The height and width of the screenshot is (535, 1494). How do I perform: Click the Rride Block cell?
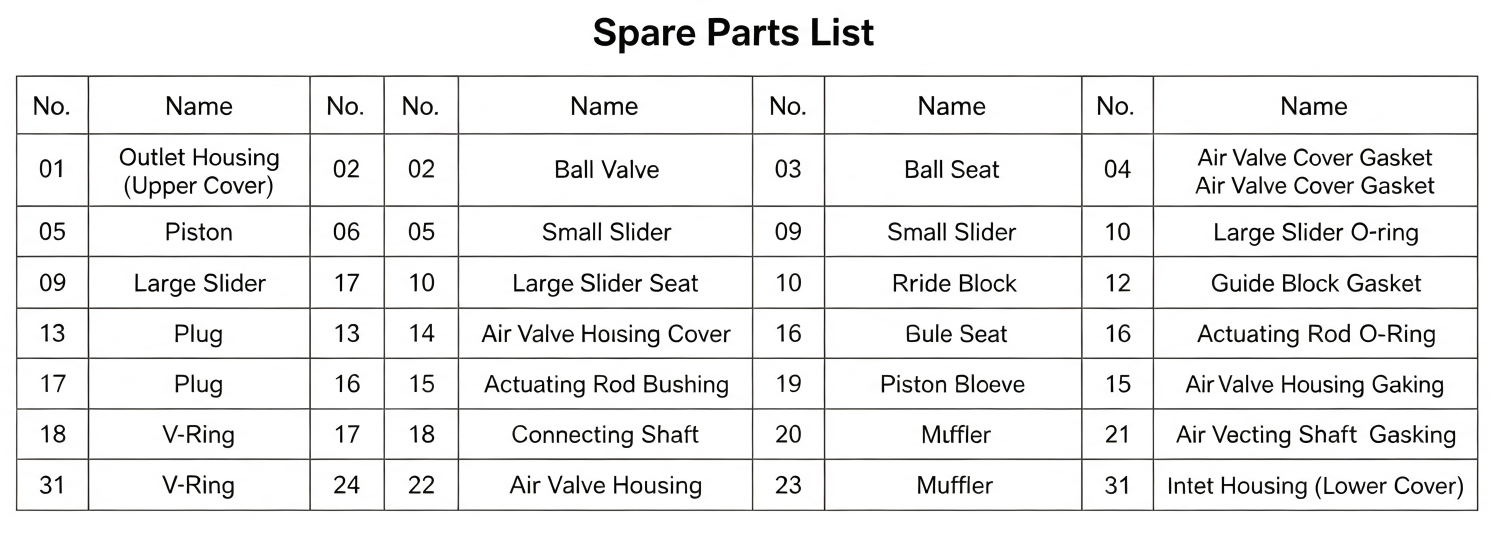[952, 283]
